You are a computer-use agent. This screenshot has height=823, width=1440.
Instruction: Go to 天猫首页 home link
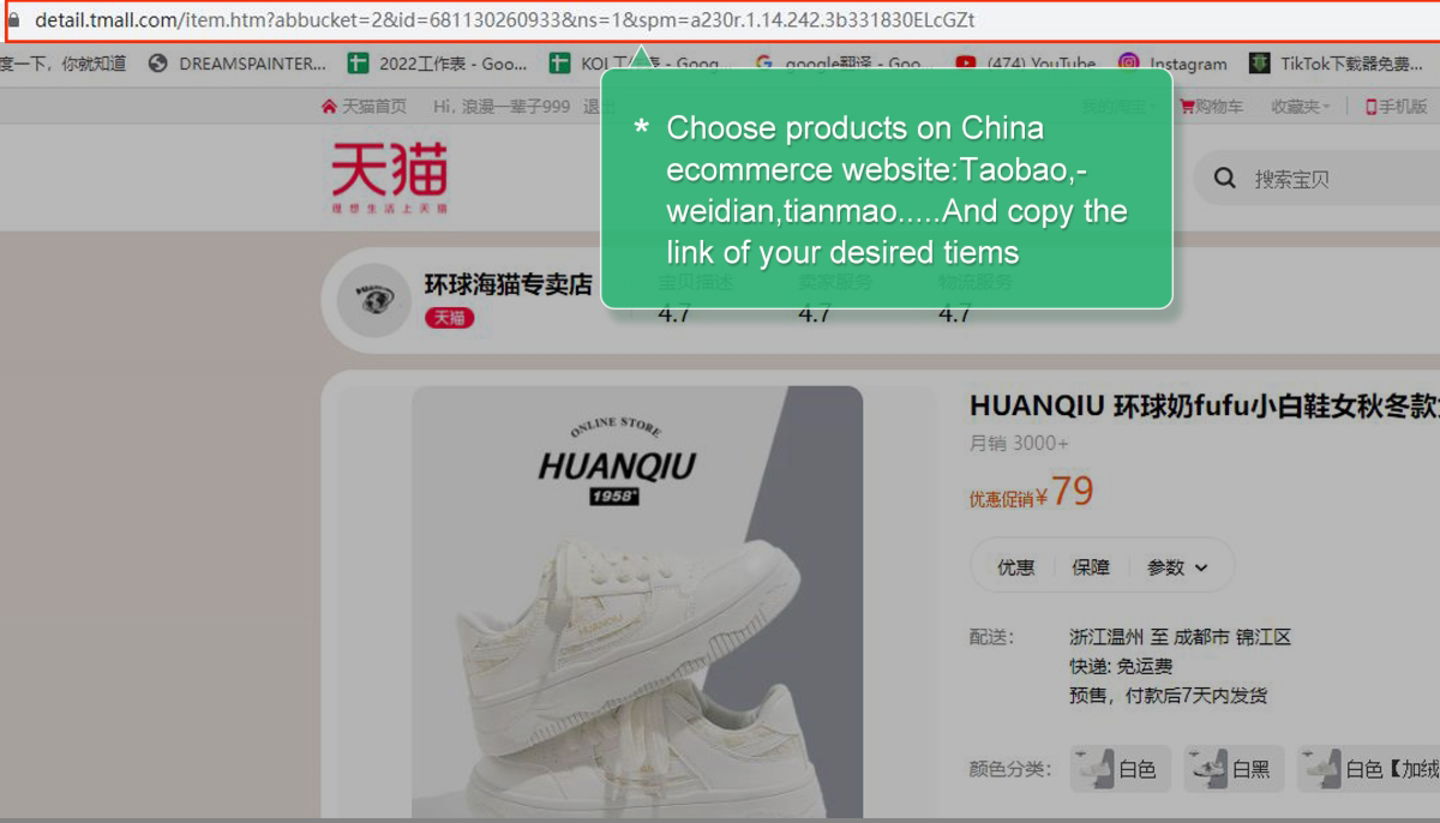pos(364,106)
